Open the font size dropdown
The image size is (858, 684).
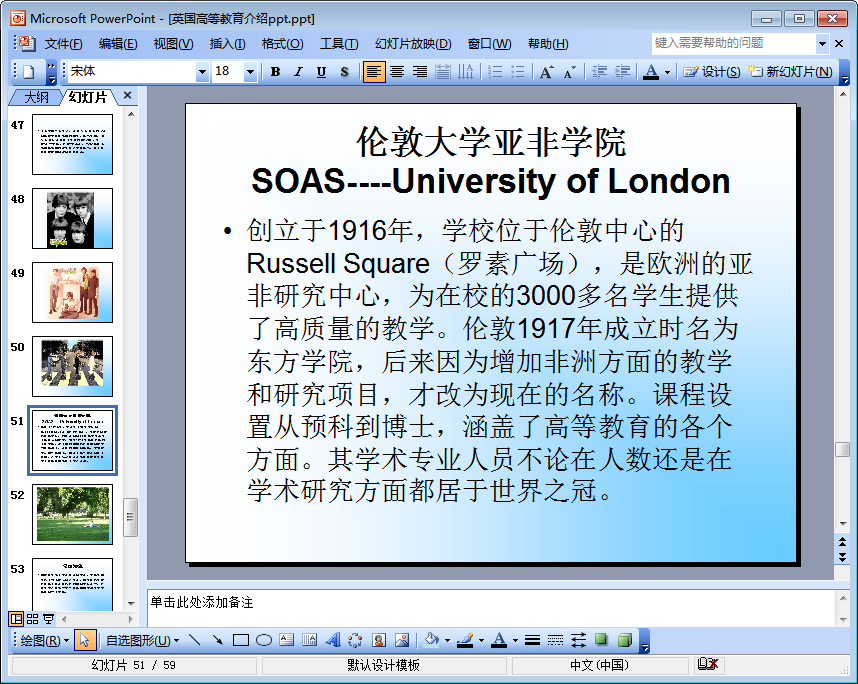[x=250, y=72]
